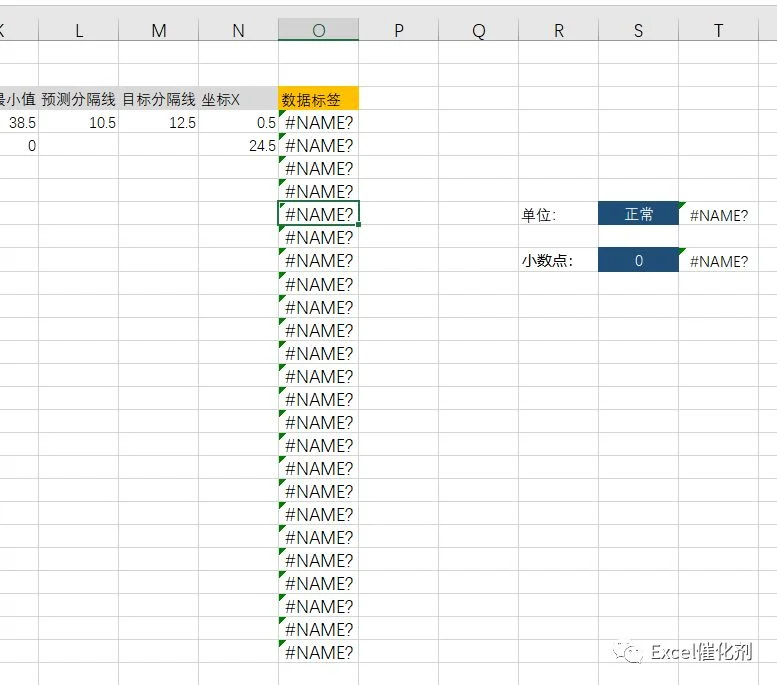Image resolution: width=777 pixels, height=685 pixels.
Task: Select column S header
Action: tap(638, 30)
